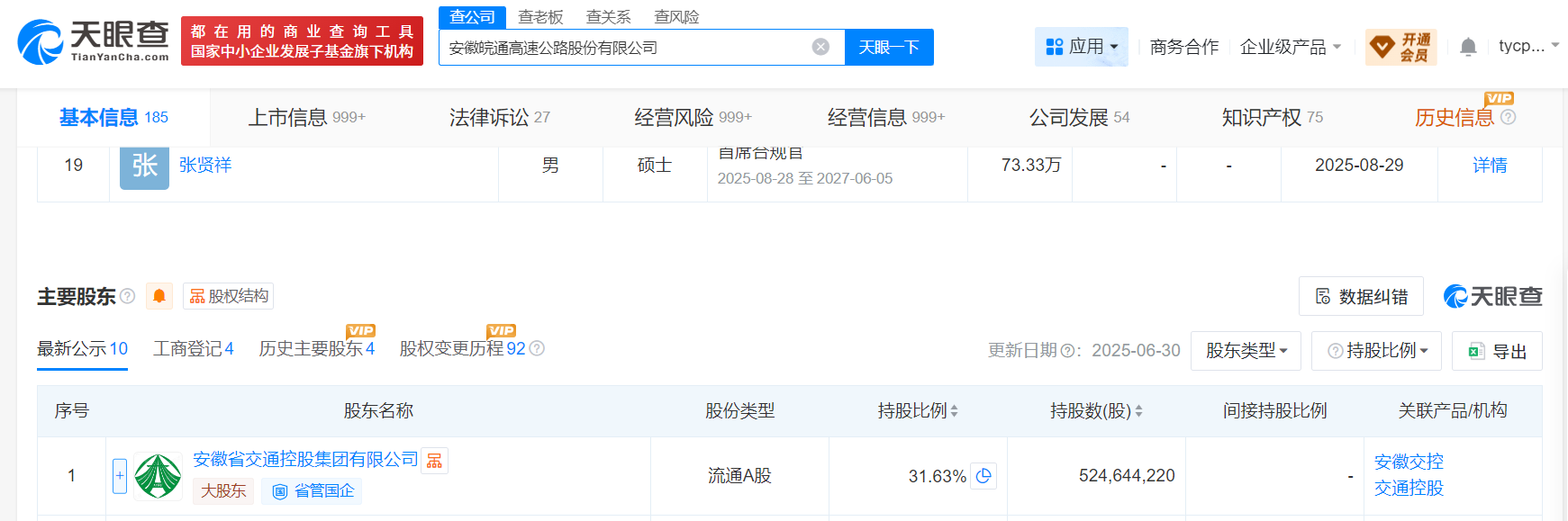Open 商务合作 link
Image resolution: width=1568 pixels, height=521 pixels.
pos(1183,47)
